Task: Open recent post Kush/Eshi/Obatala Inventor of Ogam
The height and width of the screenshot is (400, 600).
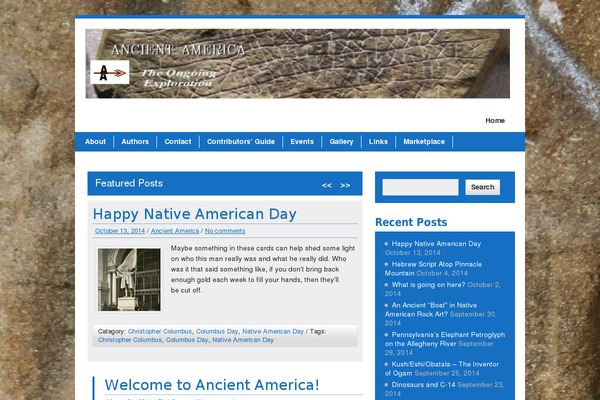Action: click(442, 369)
